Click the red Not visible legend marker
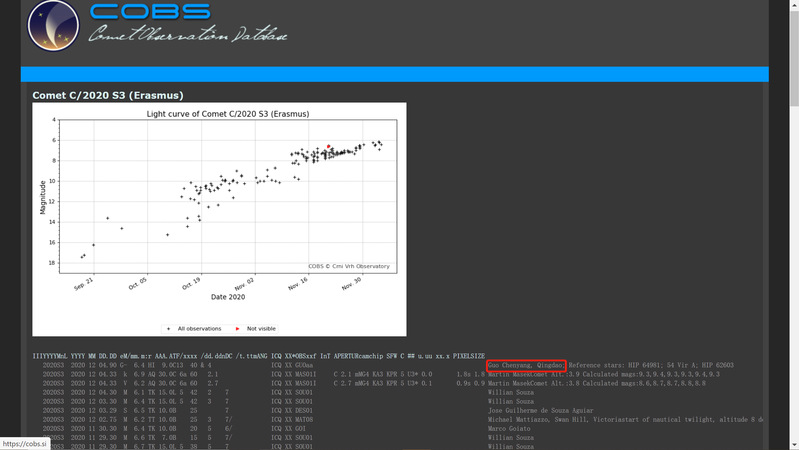The image size is (799, 450). click(x=237, y=327)
